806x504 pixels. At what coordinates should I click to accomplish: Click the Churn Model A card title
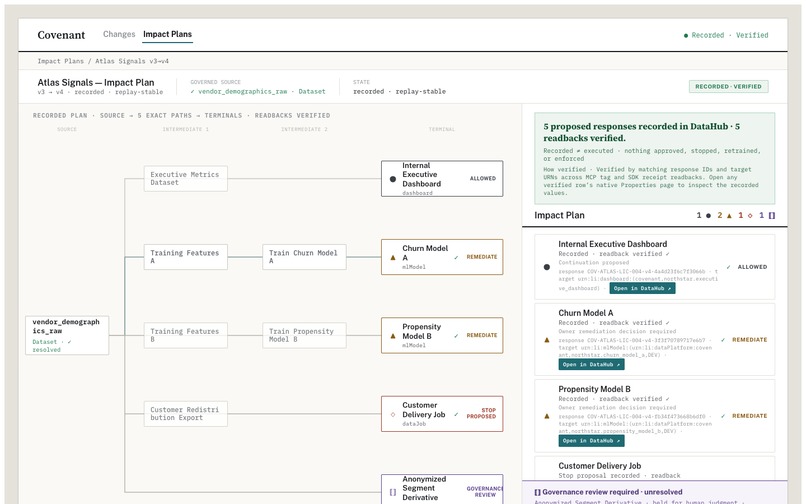tap(585, 313)
